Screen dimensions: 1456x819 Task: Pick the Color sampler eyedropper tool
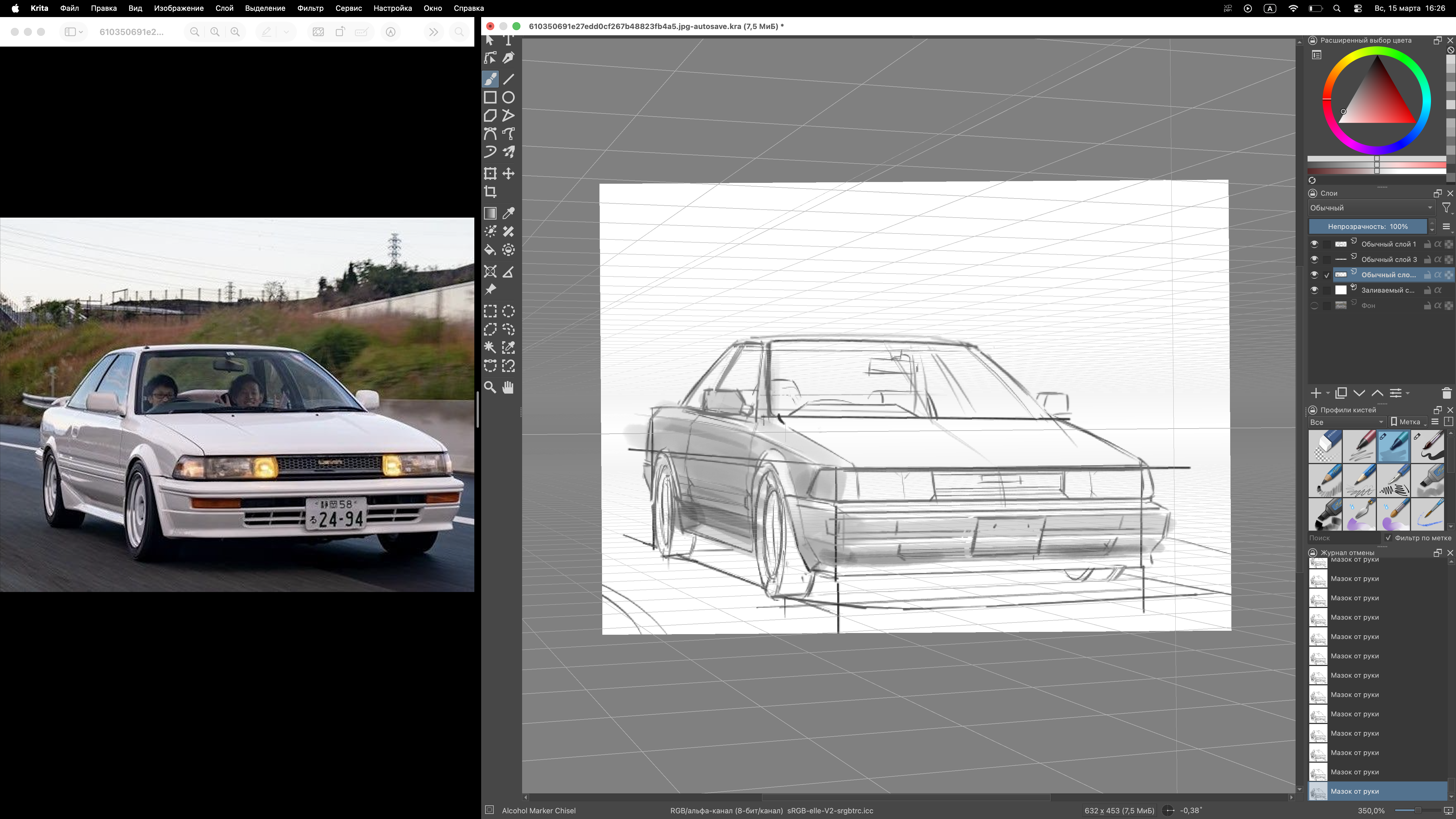[508, 213]
